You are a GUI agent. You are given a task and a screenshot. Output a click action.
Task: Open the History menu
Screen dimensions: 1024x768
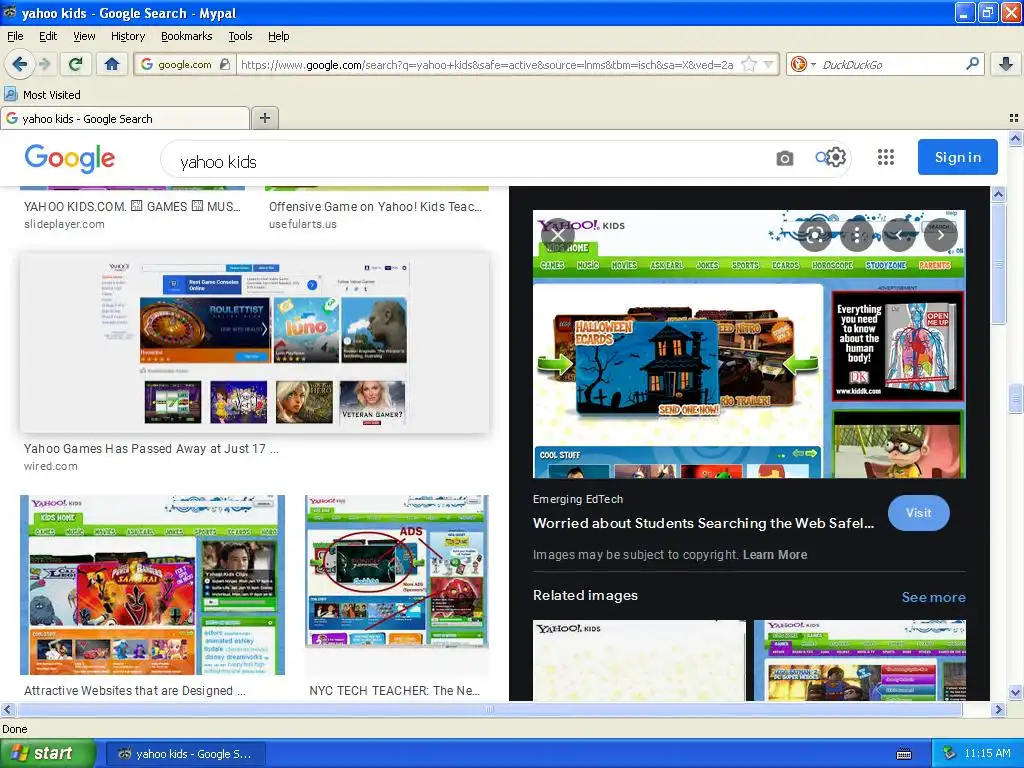(x=127, y=36)
